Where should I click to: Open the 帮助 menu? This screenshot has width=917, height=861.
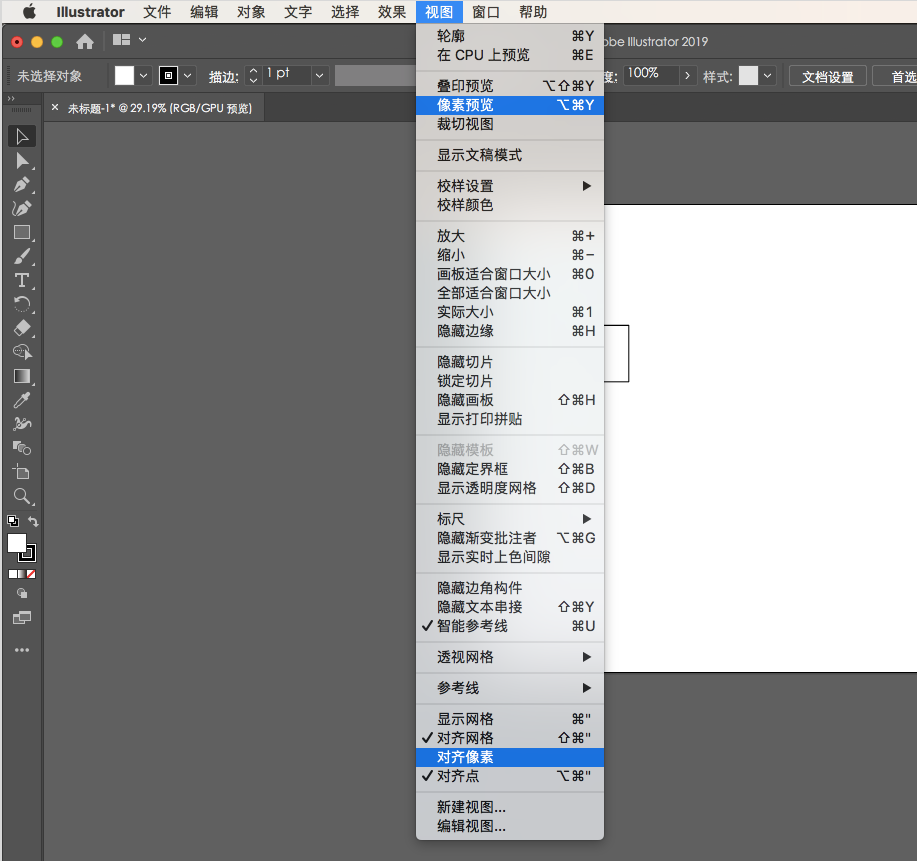(533, 12)
